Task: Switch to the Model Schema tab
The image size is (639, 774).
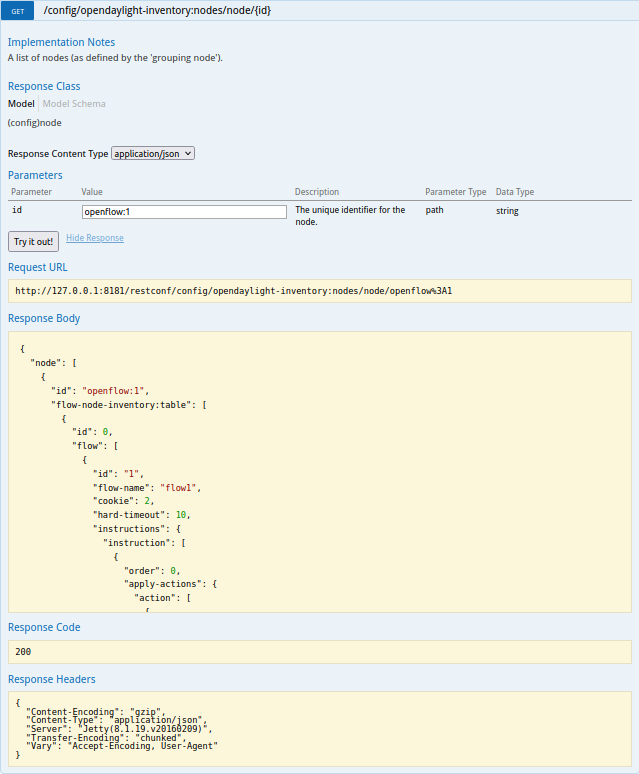Action: (74, 104)
